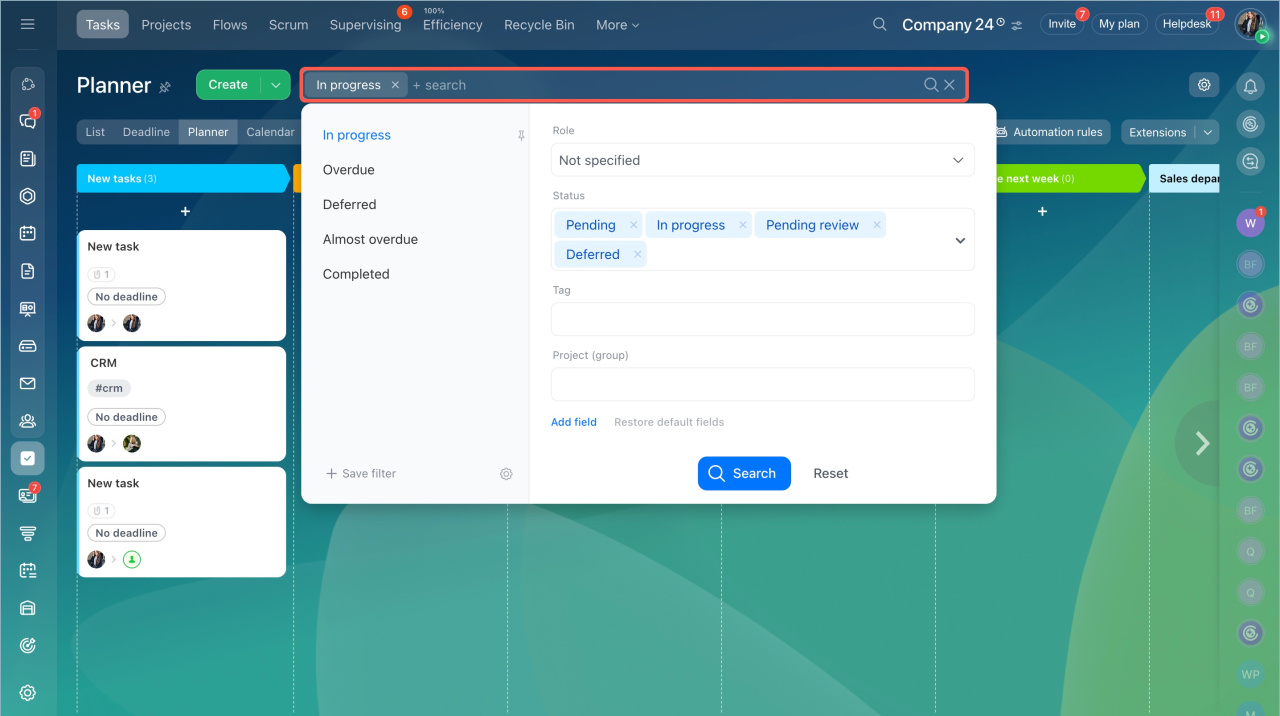
Task: Clear the filter search field with X
Action: click(950, 85)
